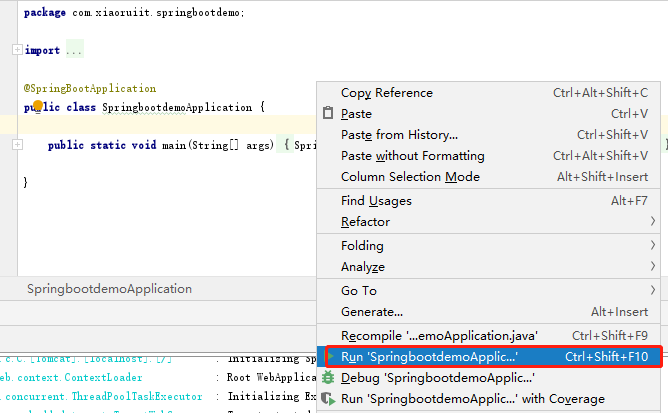Click the 'String[] args' parameter text
668x413 pixels.
(x=231, y=145)
